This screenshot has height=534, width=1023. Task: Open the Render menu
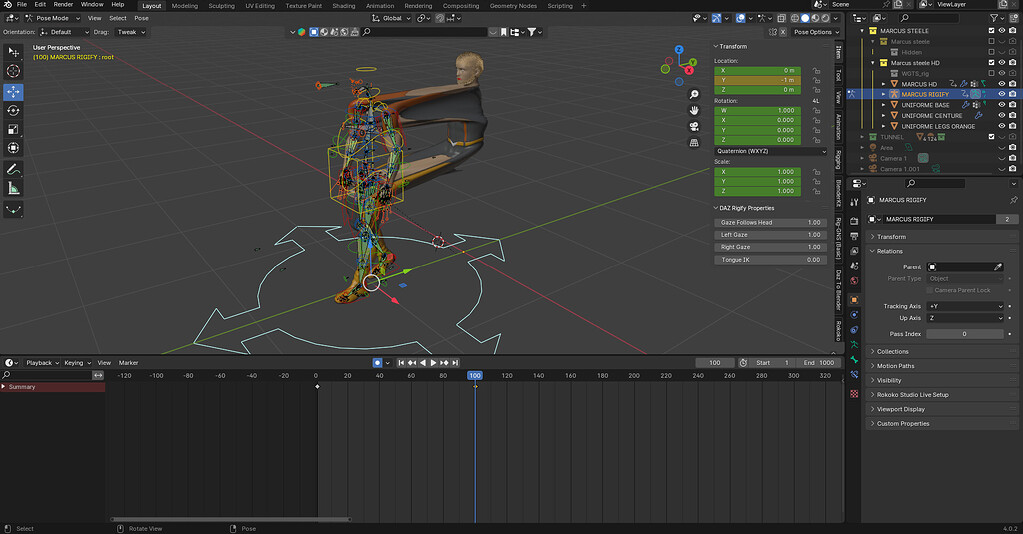[63, 5]
